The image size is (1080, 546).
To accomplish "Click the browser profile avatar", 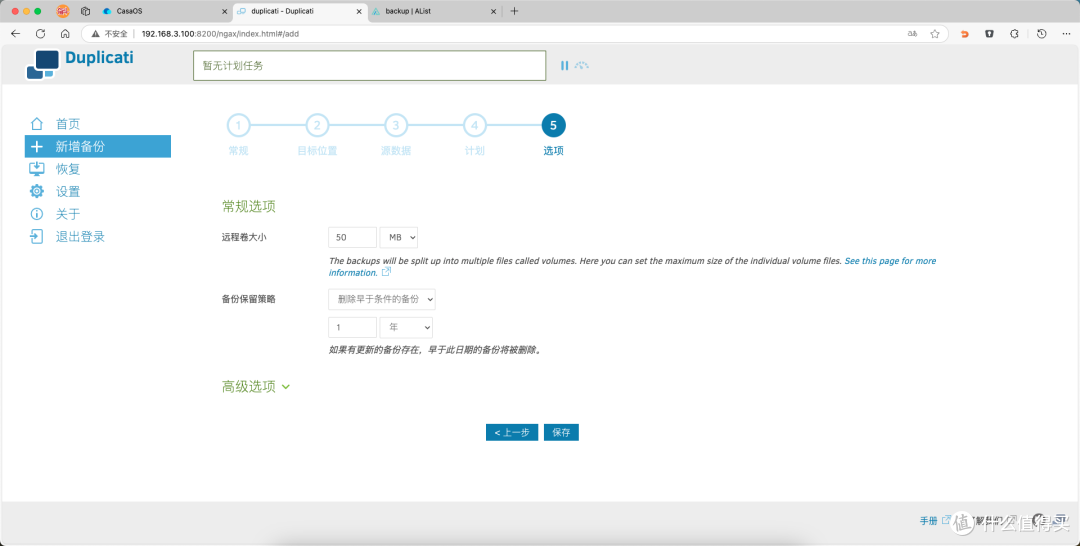I will 63,11.
